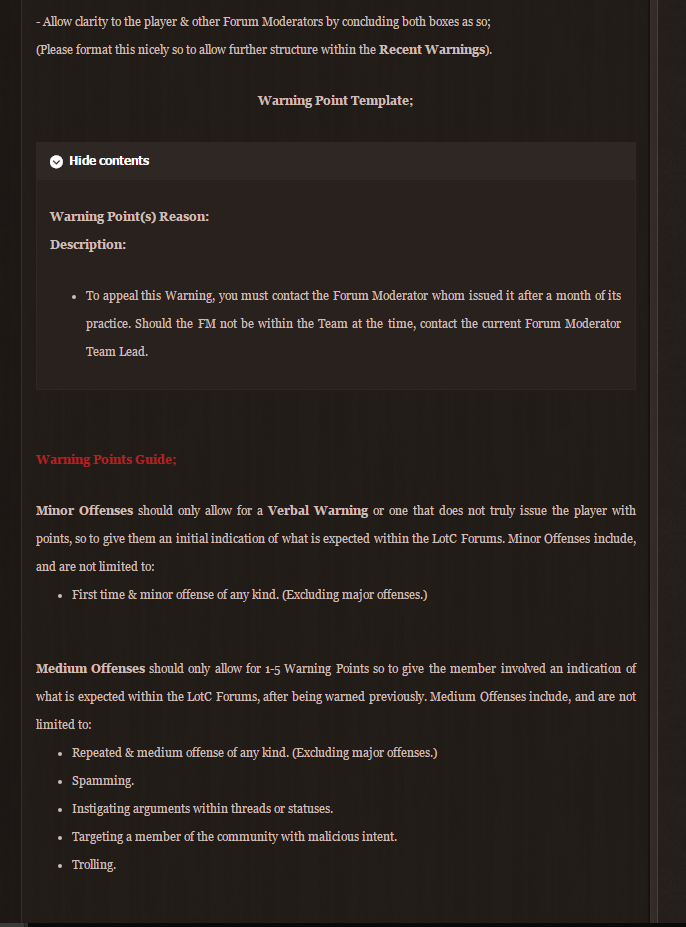Click the Targeting a member bullet item
Viewport: 686px width, 927px height.
[x=234, y=837]
